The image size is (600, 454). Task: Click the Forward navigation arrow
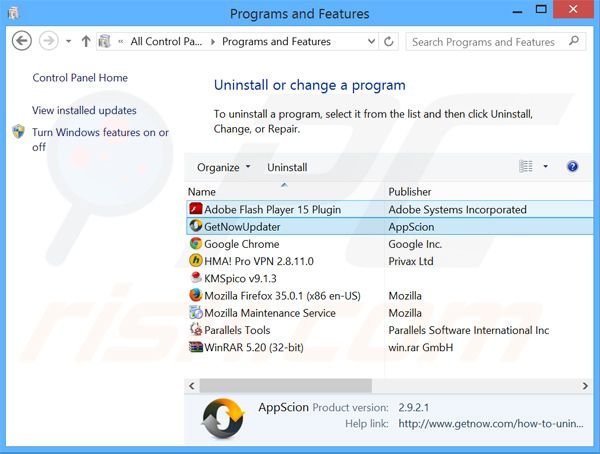pyautogui.click(x=49, y=41)
